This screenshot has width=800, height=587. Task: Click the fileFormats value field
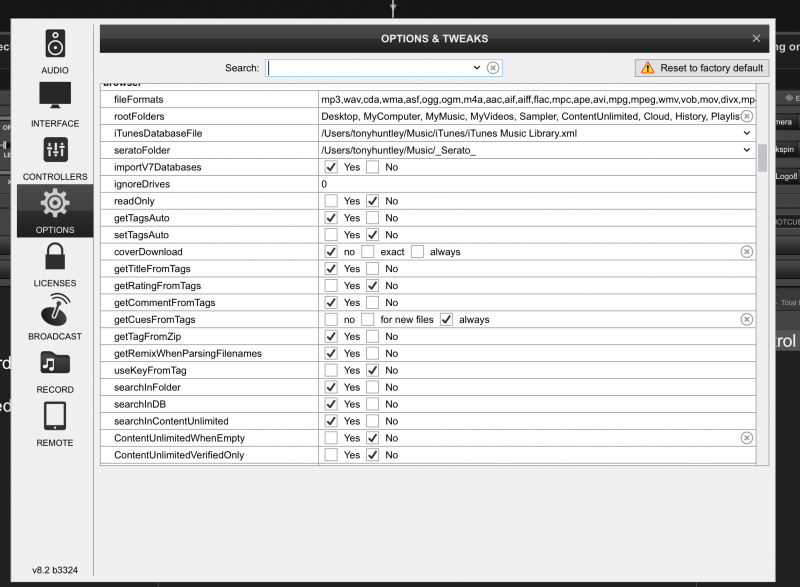click(537, 99)
